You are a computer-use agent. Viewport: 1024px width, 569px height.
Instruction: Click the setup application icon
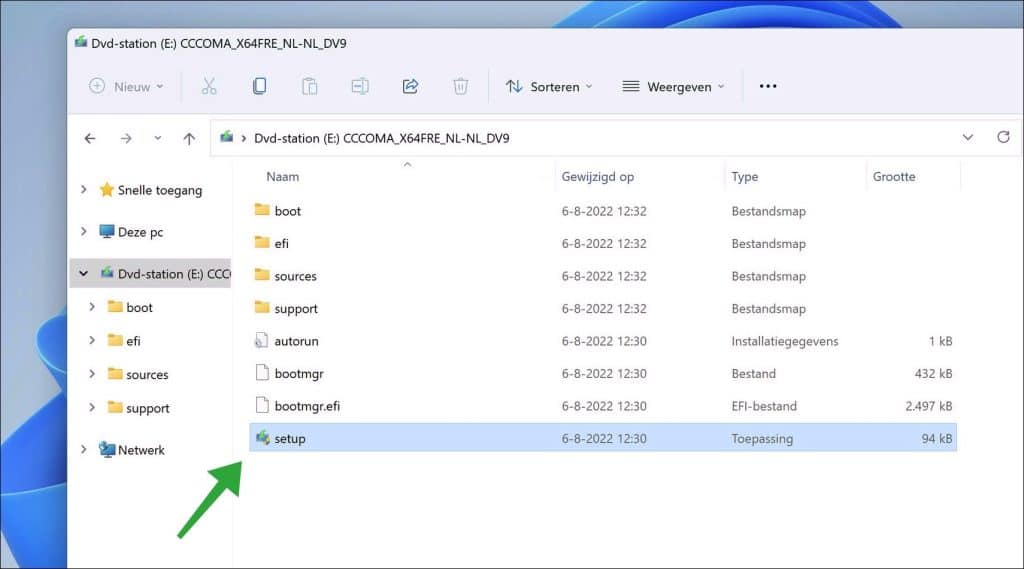pos(263,438)
